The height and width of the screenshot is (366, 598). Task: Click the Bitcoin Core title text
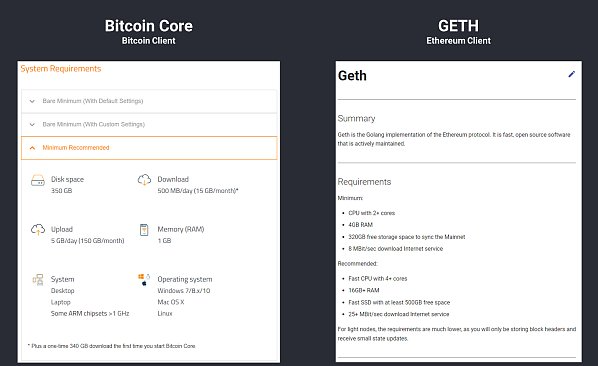(x=149, y=26)
